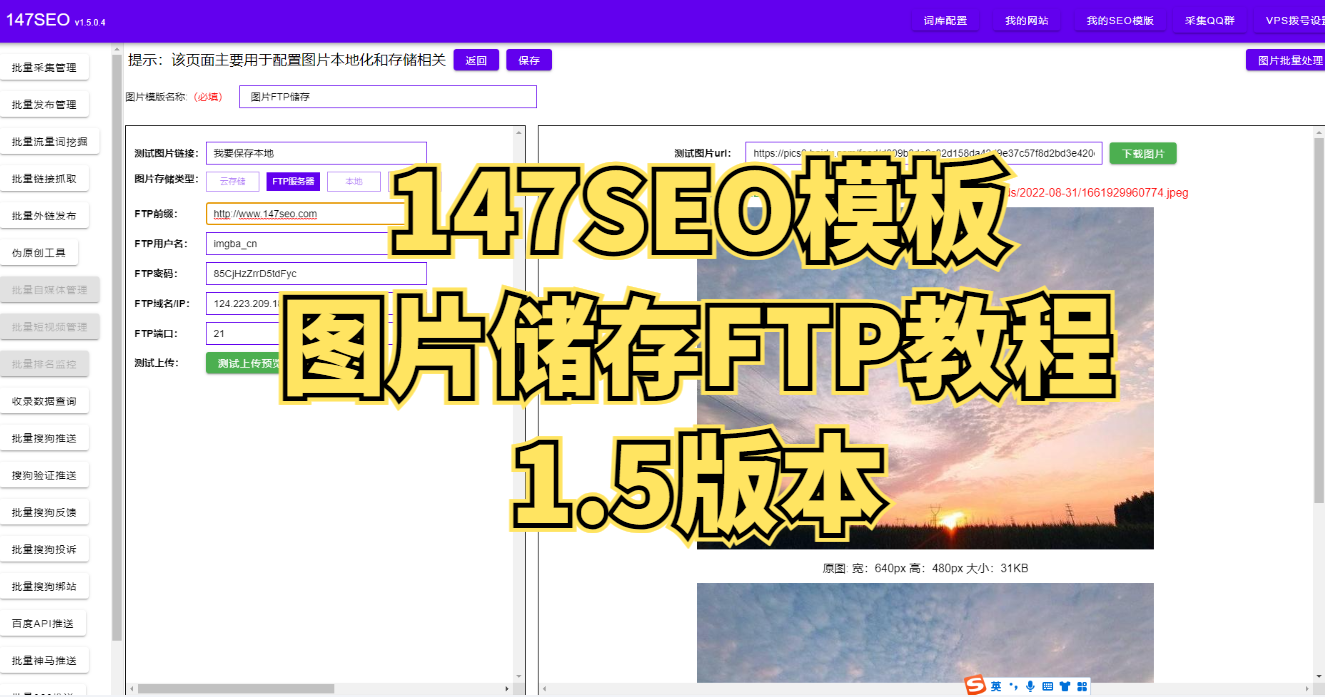This screenshot has height=697, width=1325.
Task: Open 伪原创工具 in the sidebar
Action: [39, 253]
